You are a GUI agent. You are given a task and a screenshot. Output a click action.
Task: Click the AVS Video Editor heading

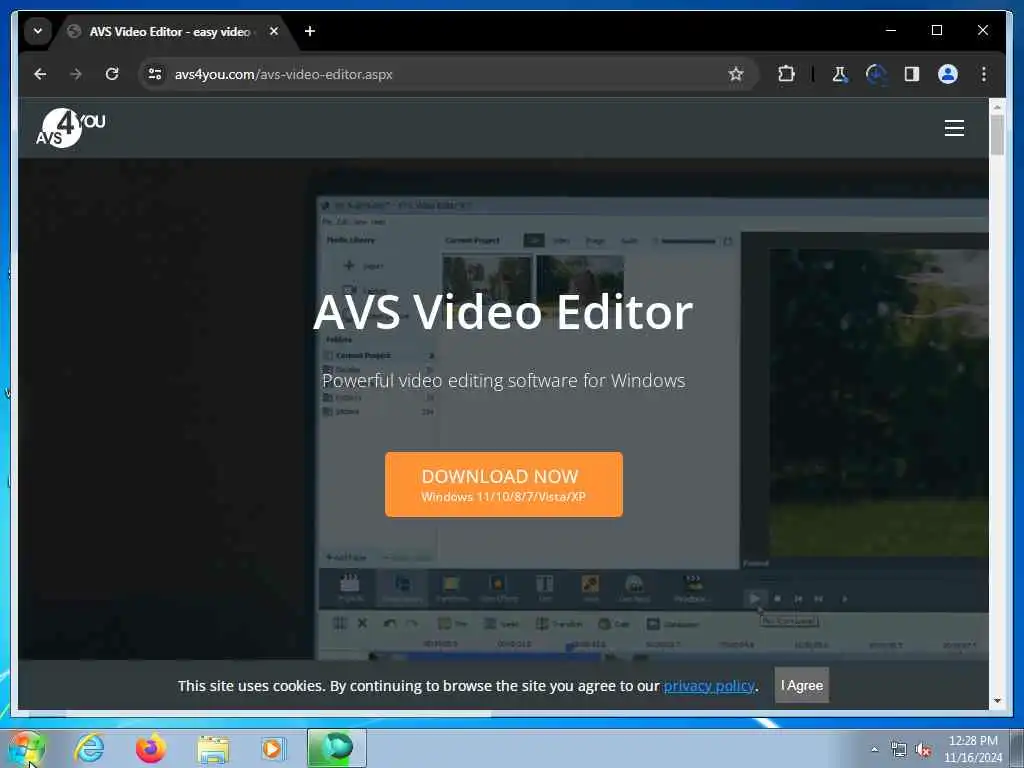coord(503,312)
